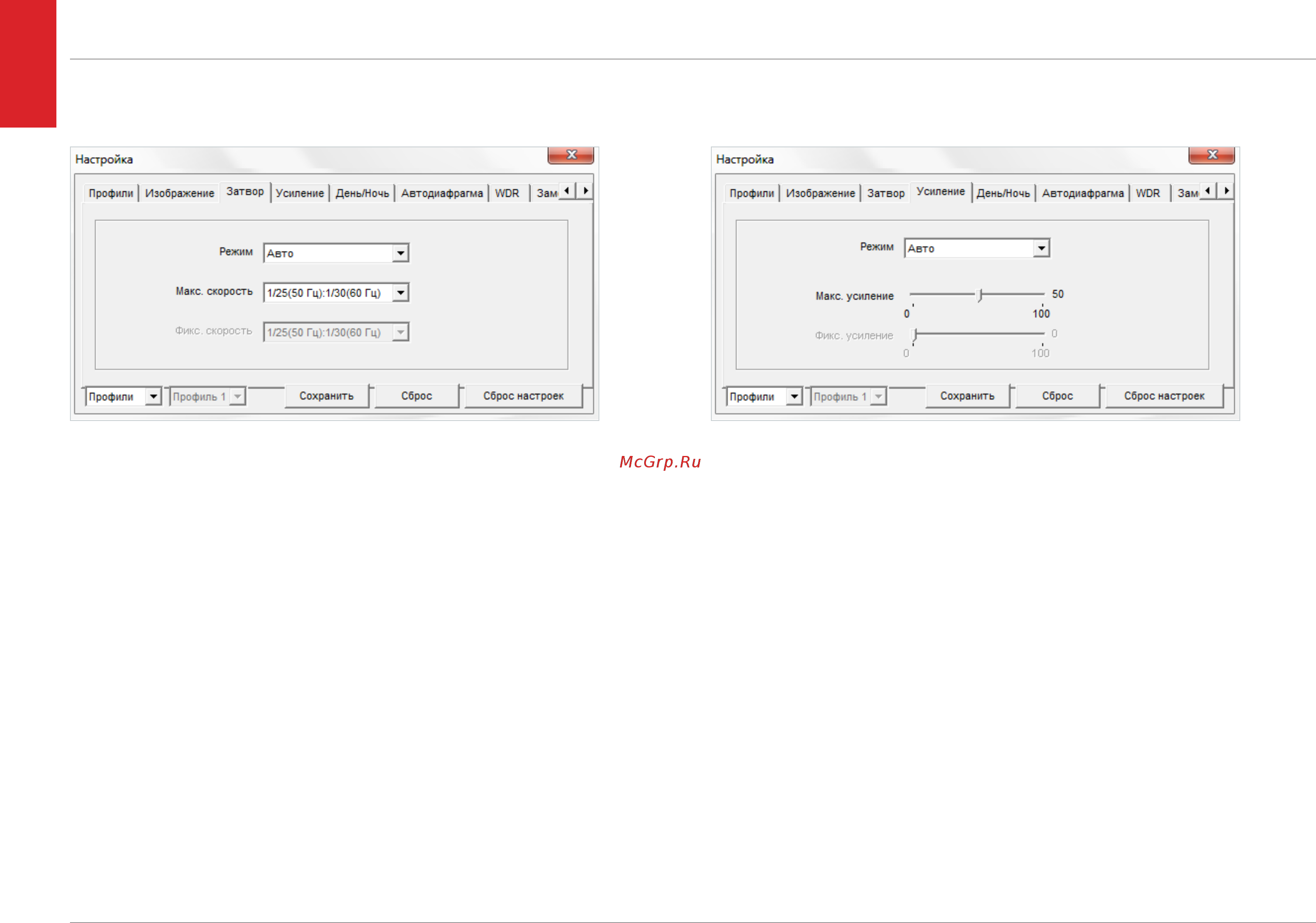Open Профили combo box at right window bottom

point(764,396)
